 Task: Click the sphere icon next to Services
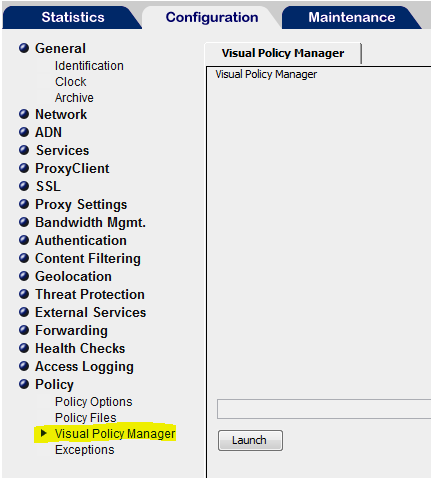coord(24,150)
